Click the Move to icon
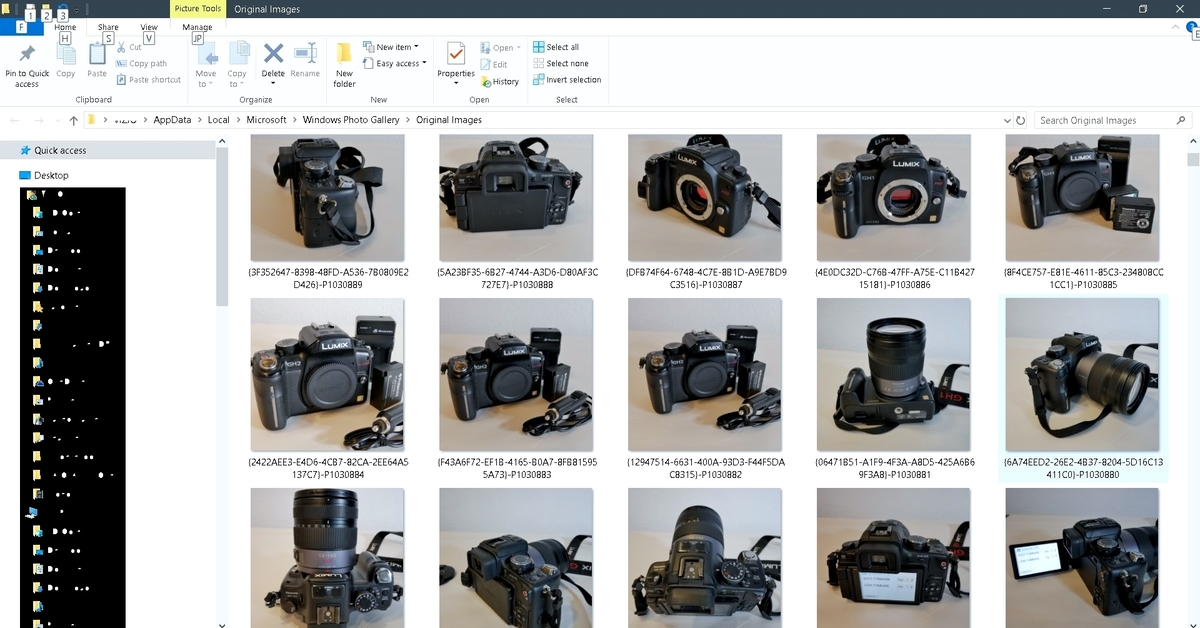1200x628 pixels. tap(206, 56)
